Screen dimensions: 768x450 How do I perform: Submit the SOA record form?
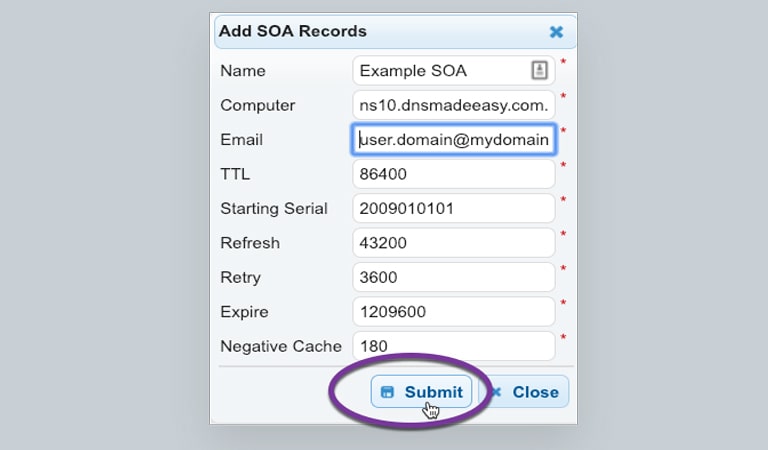[x=421, y=392]
